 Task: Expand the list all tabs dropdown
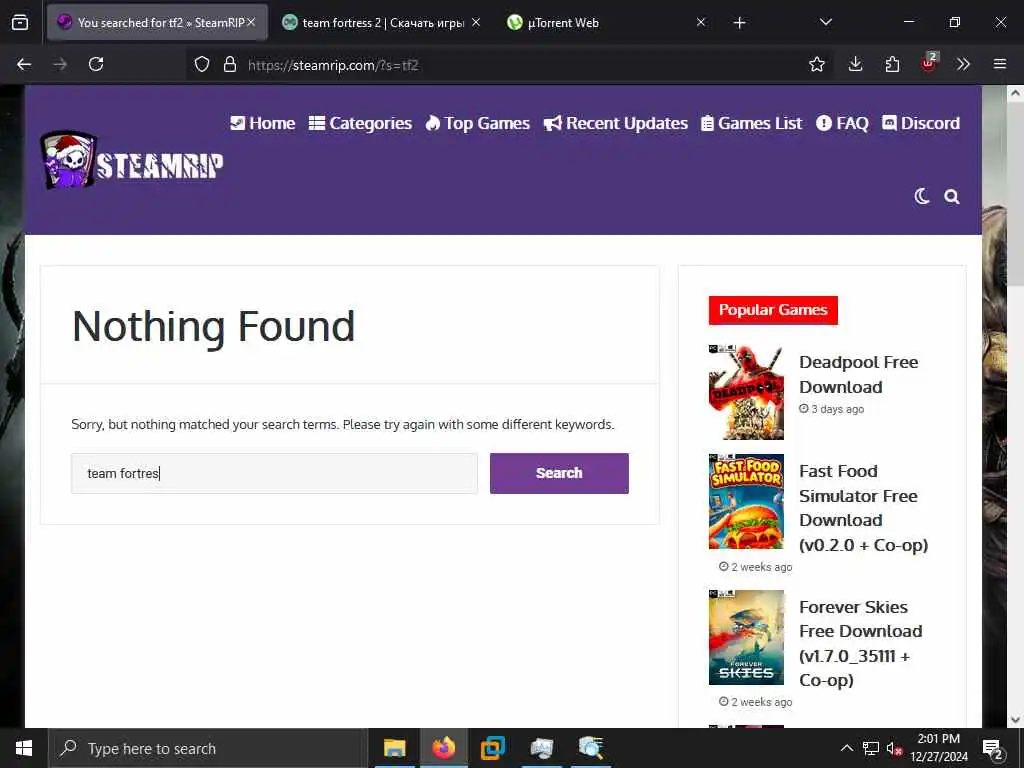click(x=825, y=22)
